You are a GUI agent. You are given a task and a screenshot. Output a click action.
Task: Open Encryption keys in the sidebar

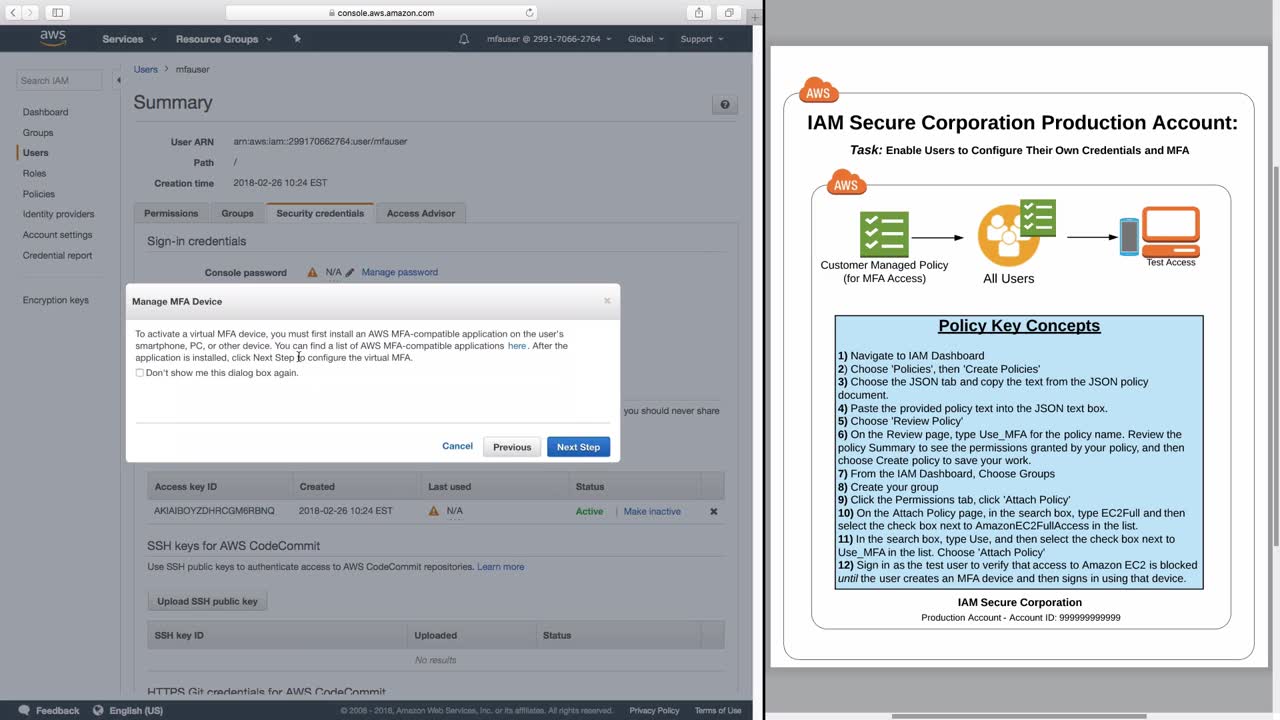point(56,300)
